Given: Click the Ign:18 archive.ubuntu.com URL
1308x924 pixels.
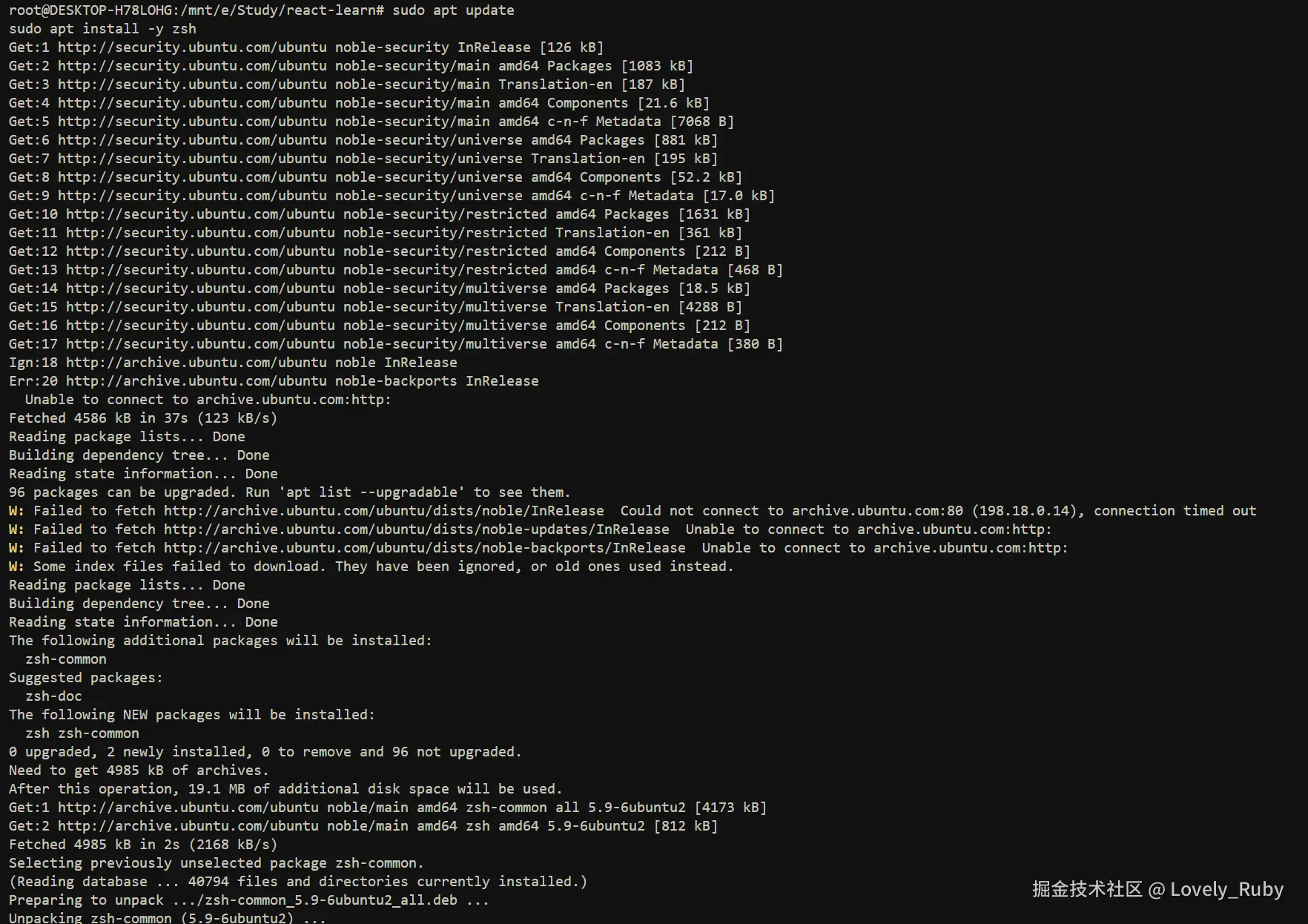Looking at the screenshot, I should click(196, 363).
